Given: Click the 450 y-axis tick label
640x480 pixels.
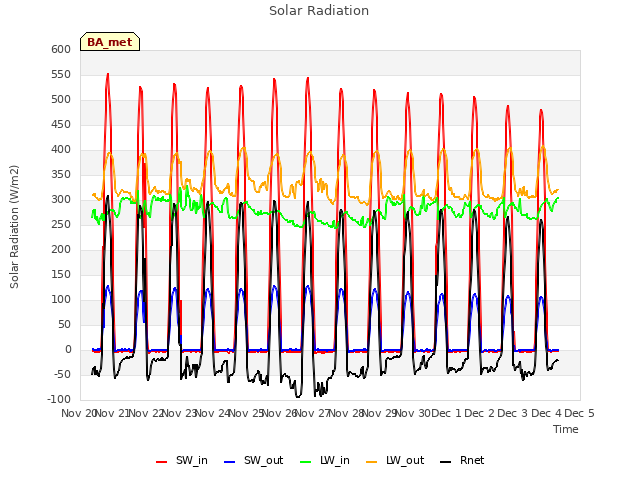Looking at the screenshot, I should pos(61,124).
